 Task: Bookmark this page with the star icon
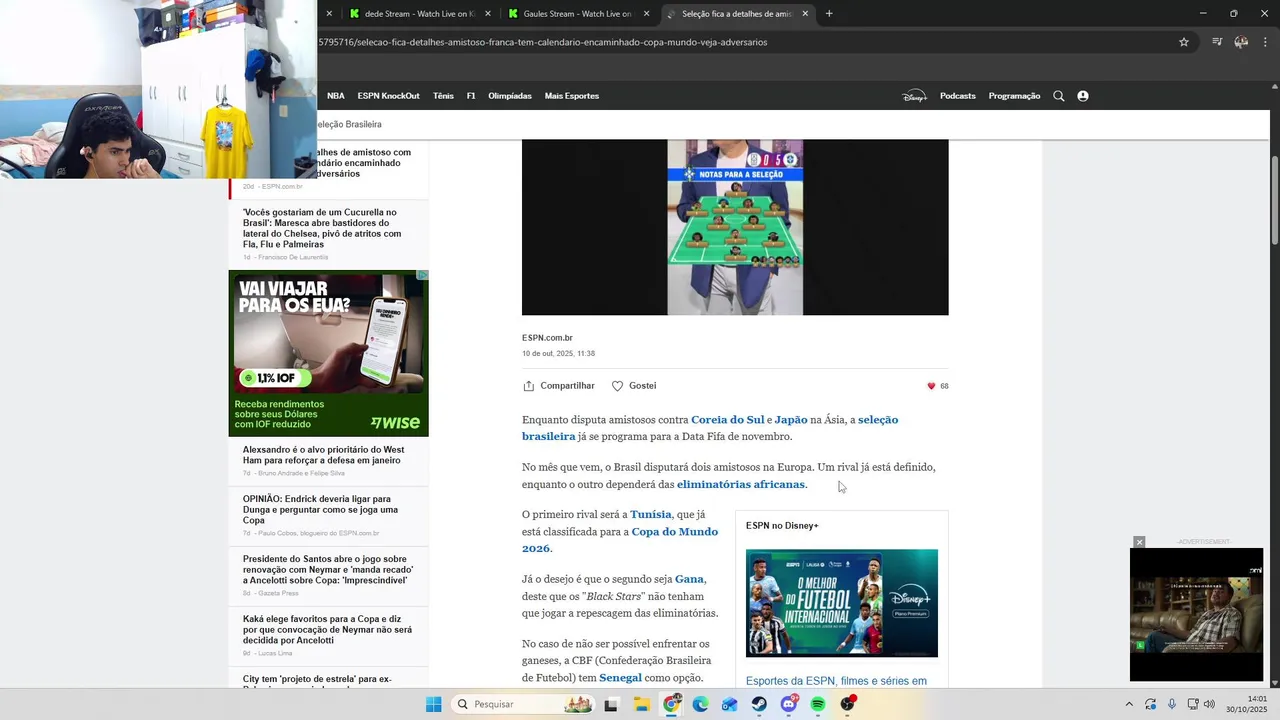click(x=1184, y=42)
